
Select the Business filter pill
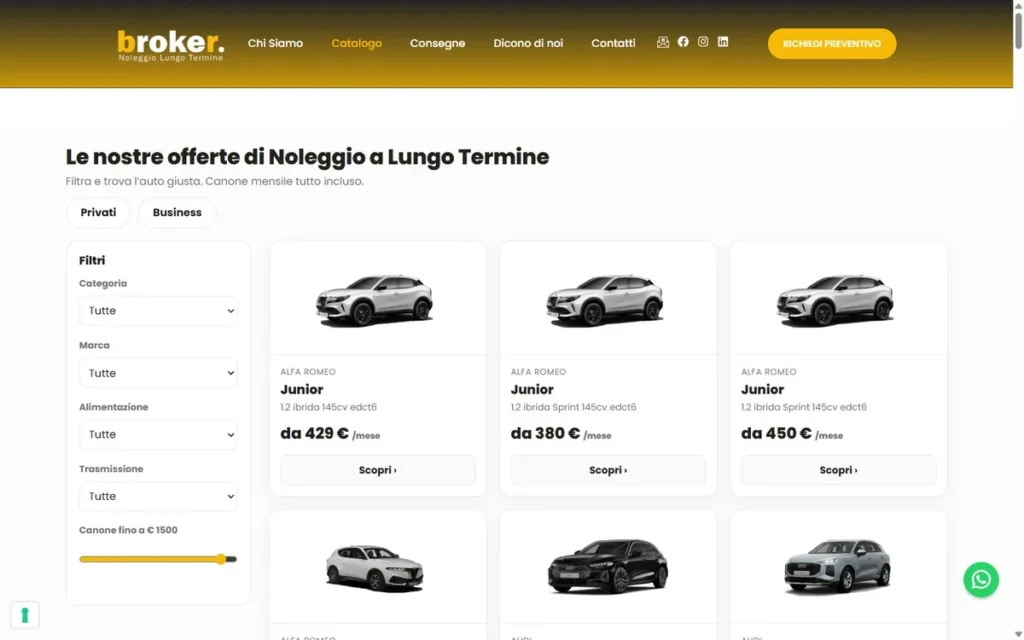(x=177, y=212)
